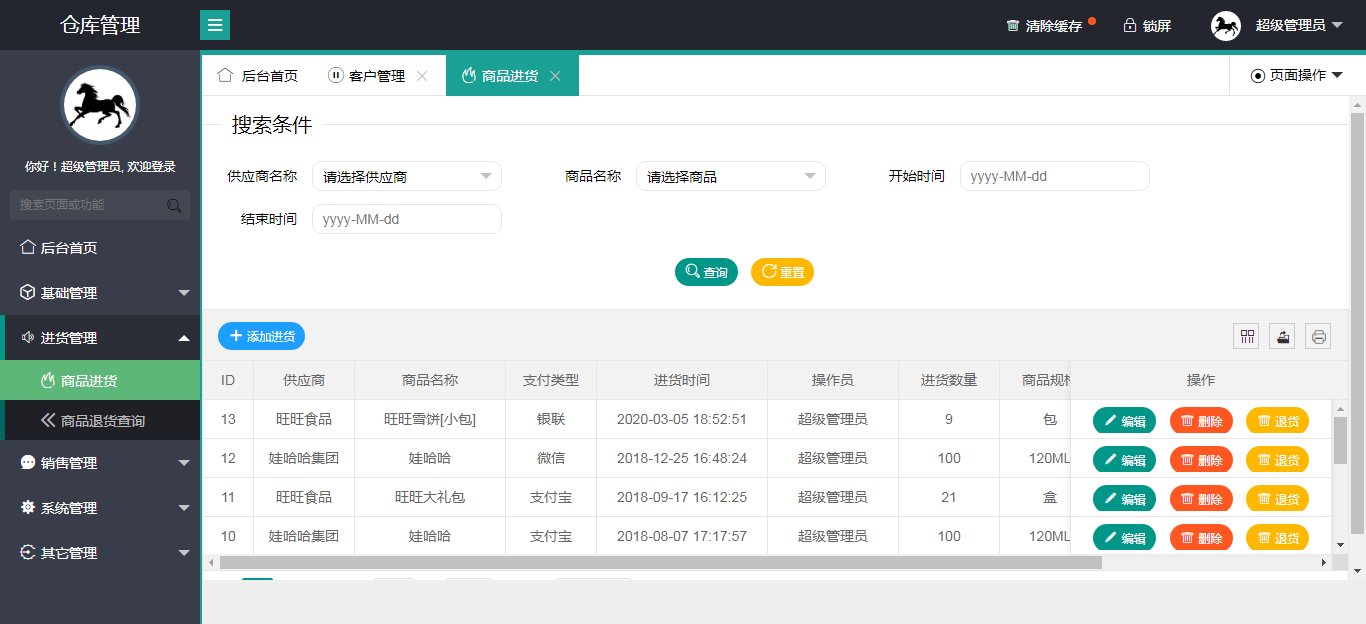Open the product name dropdown
The image size is (1366, 624).
pyautogui.click(x=730, y=177)
